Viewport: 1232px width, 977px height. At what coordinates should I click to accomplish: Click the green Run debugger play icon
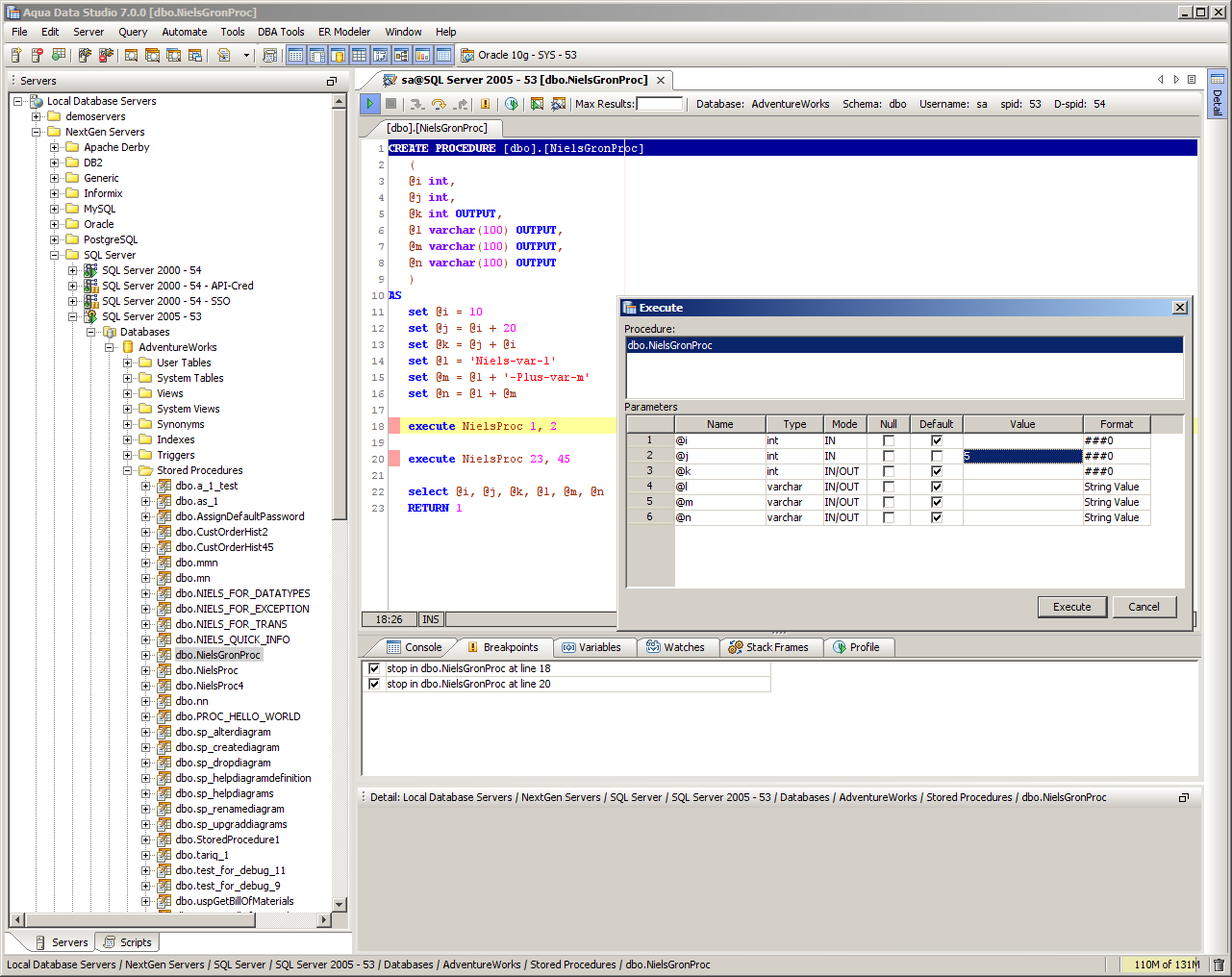pyautogui.click(x=369, y=104)
